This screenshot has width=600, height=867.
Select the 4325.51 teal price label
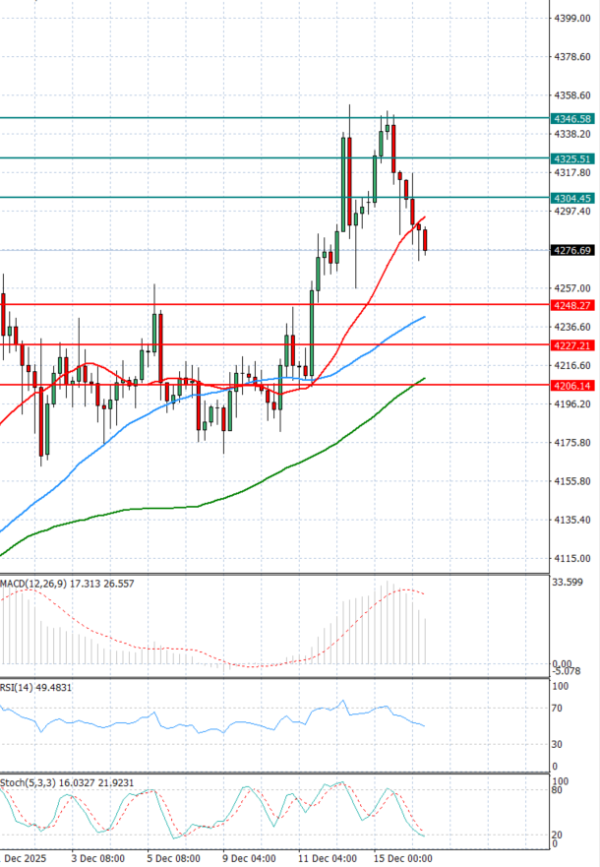572,158
